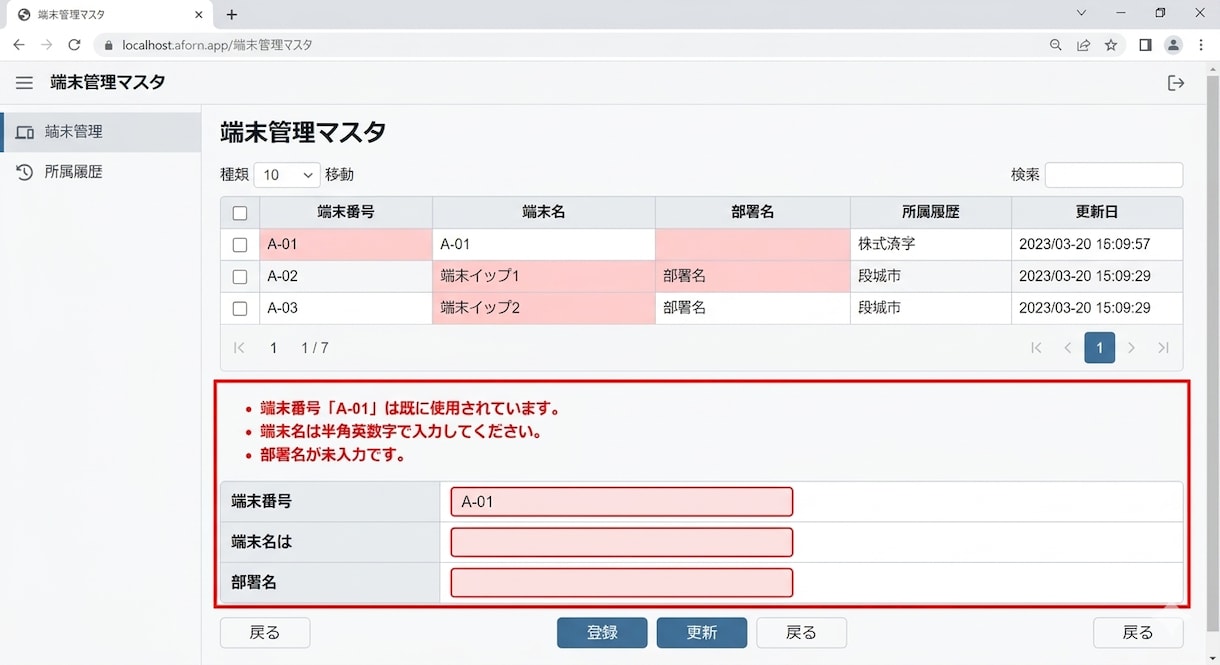Open the Chrome three-dot menu

[x=1201, y=45]
